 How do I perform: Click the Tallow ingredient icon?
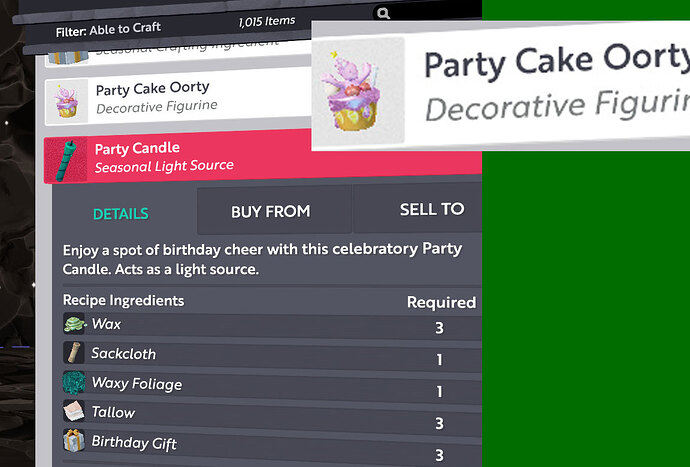[75, 412]
